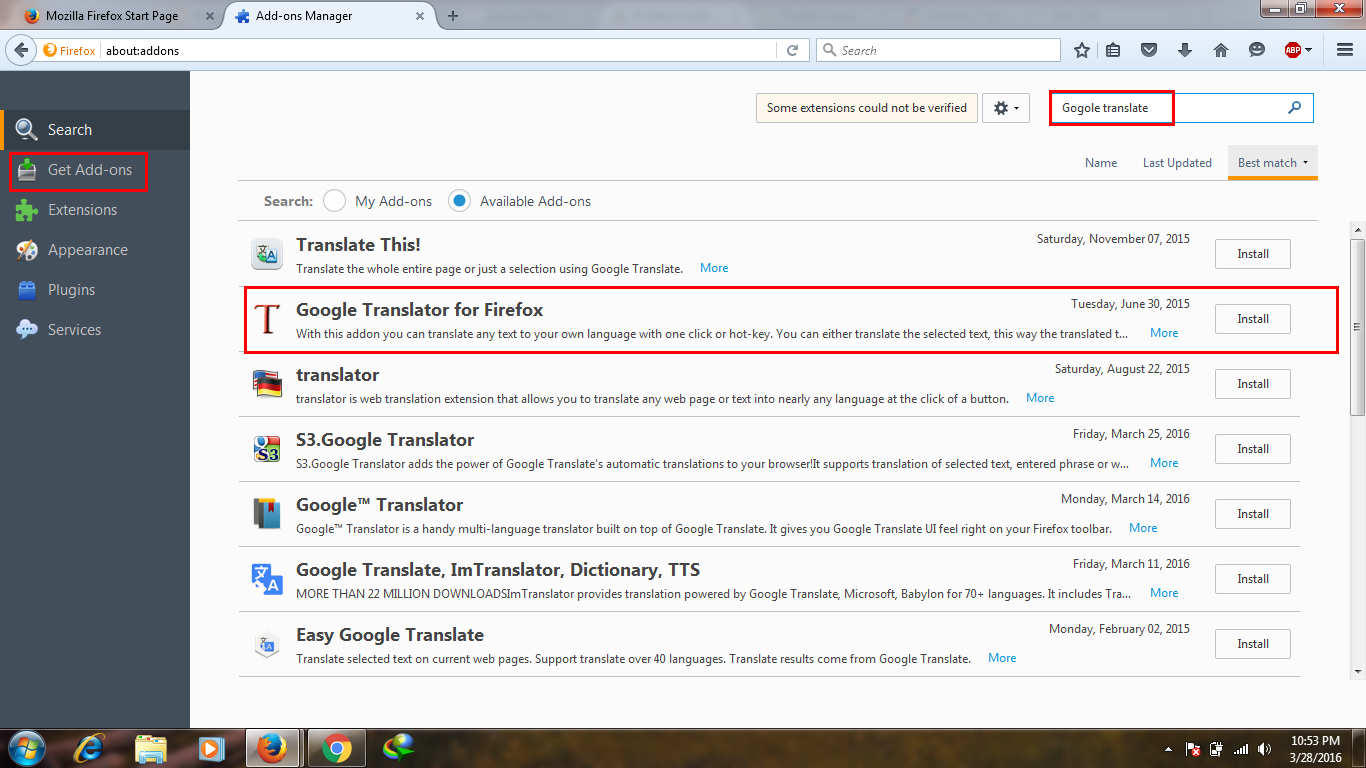Viewport: 1366px width, 768px height.
Task: Switch to Google Chrome in the taskbar
Action: 336,748
